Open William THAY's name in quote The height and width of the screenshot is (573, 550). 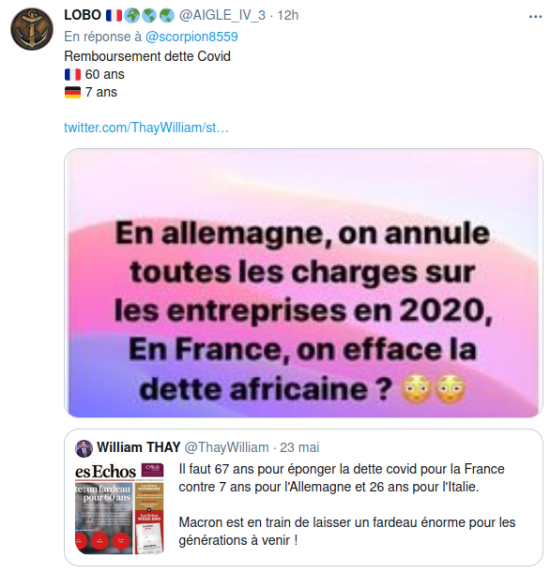click(x=139, y=447)
